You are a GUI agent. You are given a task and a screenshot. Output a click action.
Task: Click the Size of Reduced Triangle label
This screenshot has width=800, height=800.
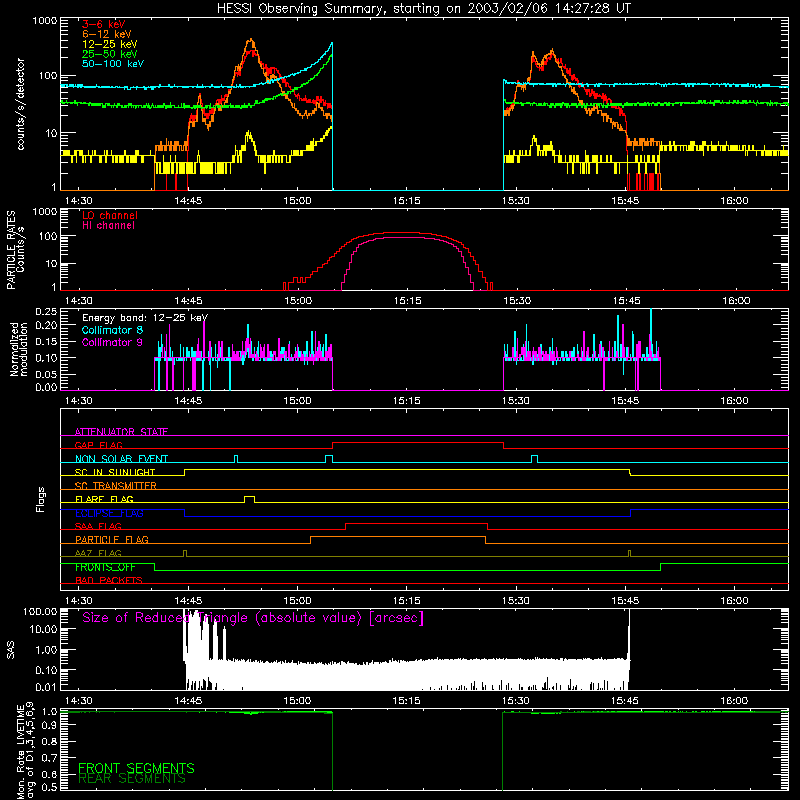(x=253, y=618)
